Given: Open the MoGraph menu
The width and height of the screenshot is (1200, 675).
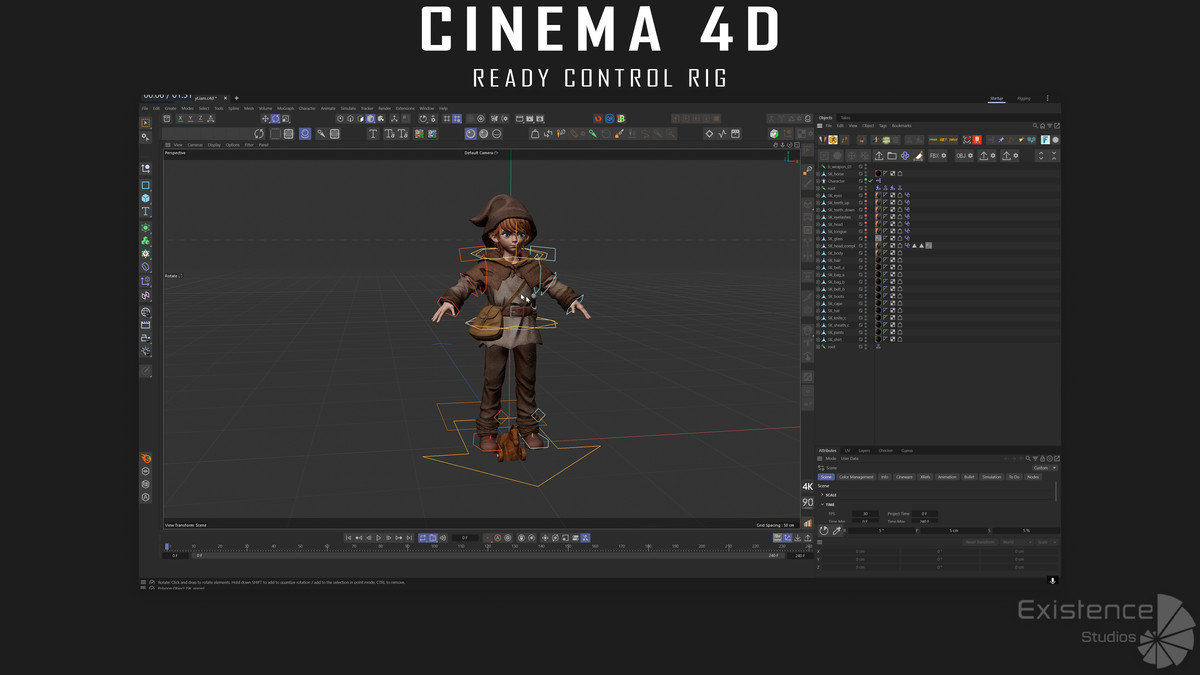Looking at the screenshot, I should pyautogui.click(x=285, y=108).
